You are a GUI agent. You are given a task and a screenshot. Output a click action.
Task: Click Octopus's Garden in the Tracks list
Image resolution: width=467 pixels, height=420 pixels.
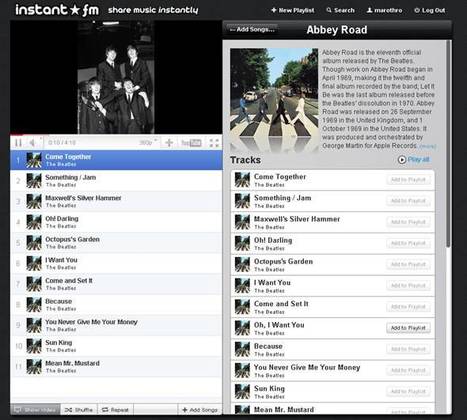point(283,261)
